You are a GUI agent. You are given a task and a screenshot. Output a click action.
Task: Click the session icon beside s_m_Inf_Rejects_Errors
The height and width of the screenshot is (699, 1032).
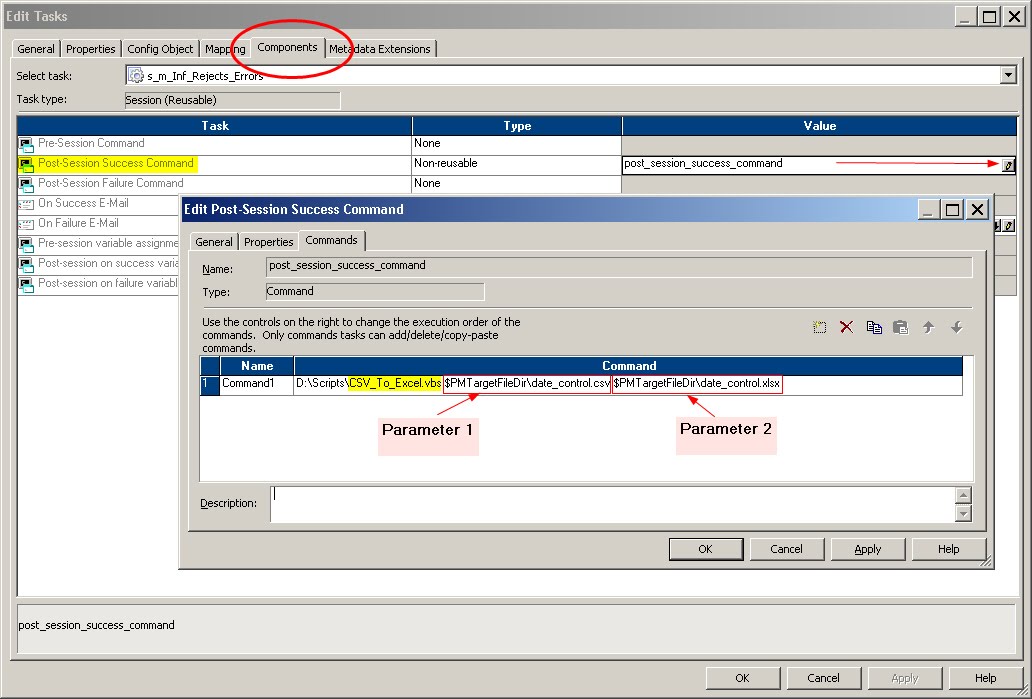click(133, 74)
